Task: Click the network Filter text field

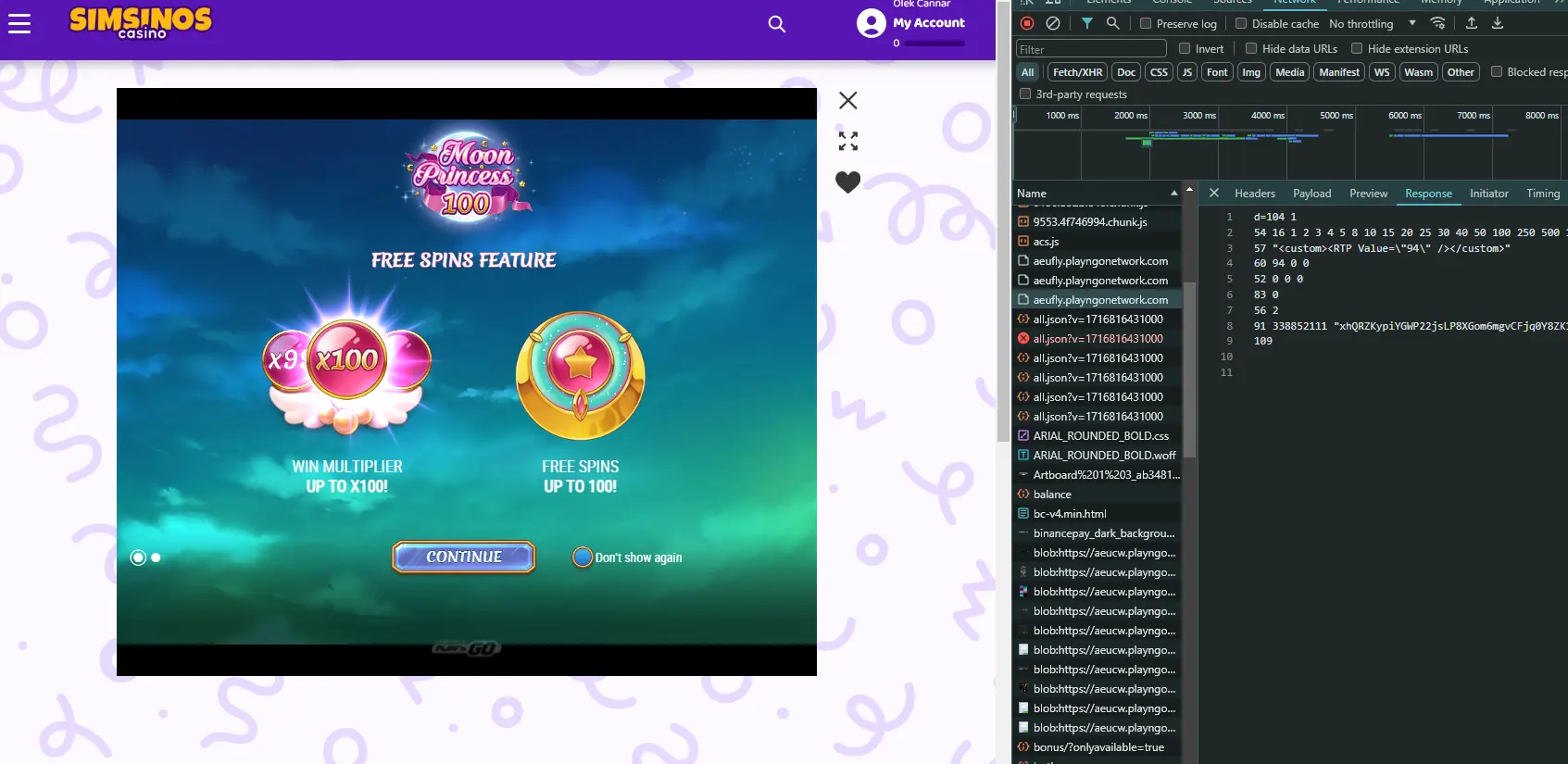Action: [1091, 49]
